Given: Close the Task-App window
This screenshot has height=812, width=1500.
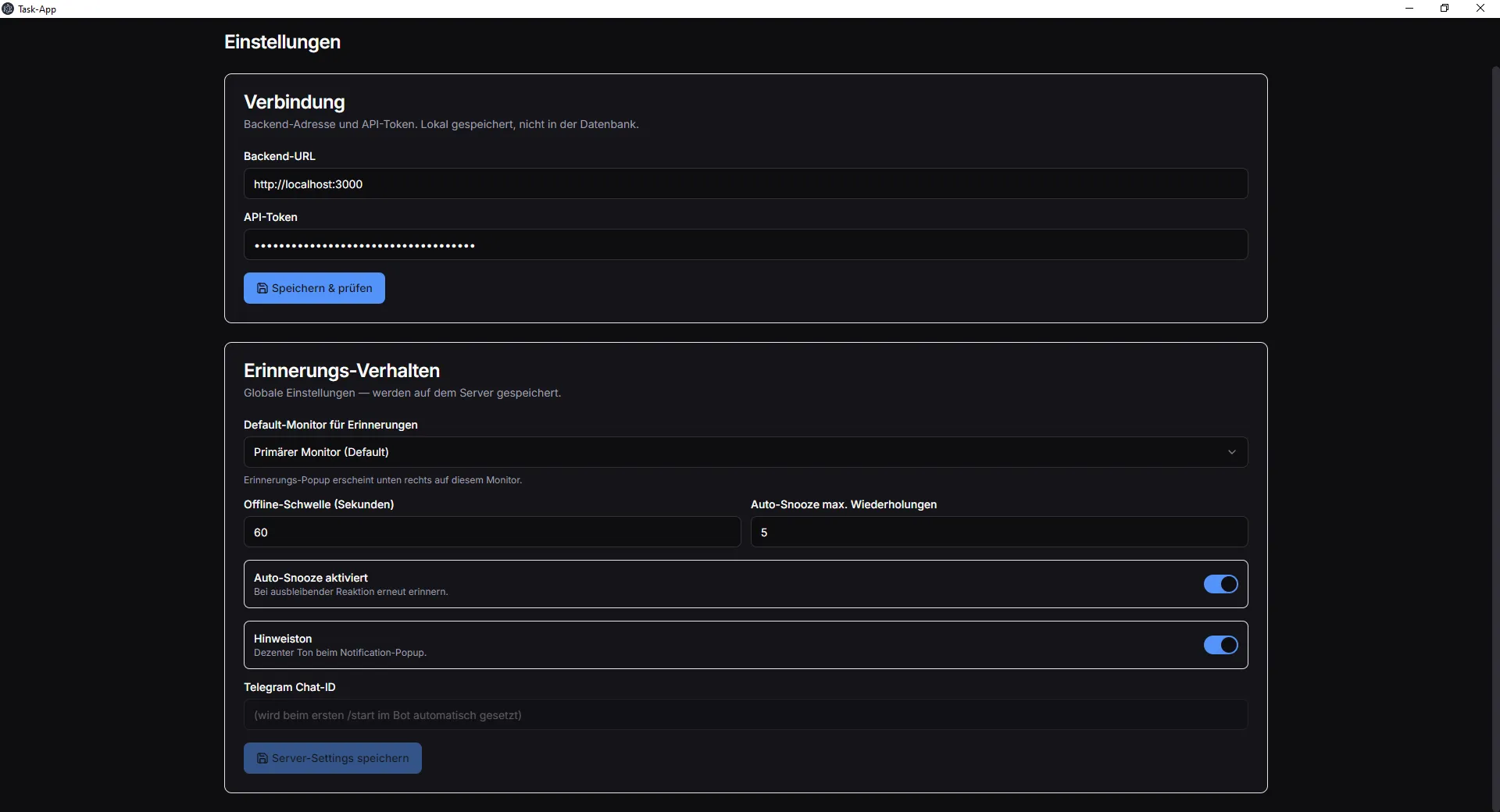Looking at the screenshot, I should tap(1480, 9).
